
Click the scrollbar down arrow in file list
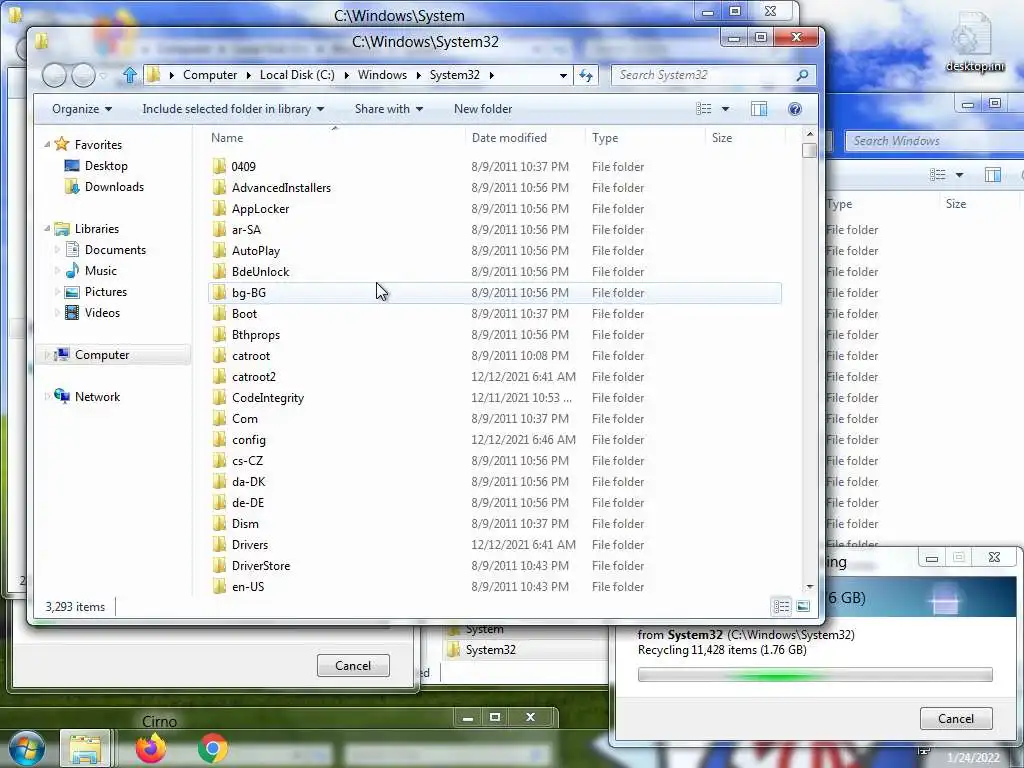point(810,586)
